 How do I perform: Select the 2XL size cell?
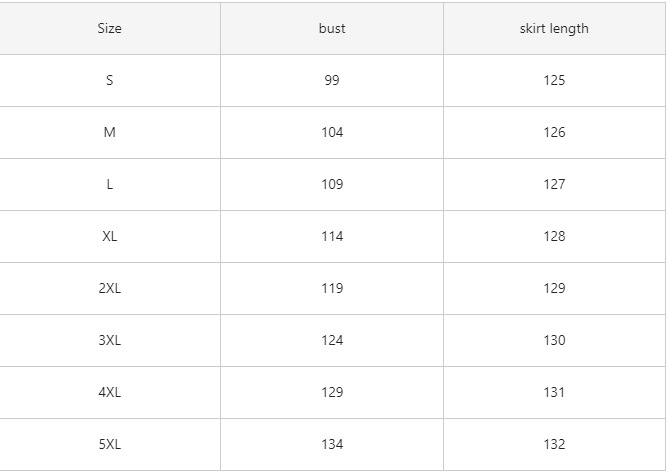[110, 288]
